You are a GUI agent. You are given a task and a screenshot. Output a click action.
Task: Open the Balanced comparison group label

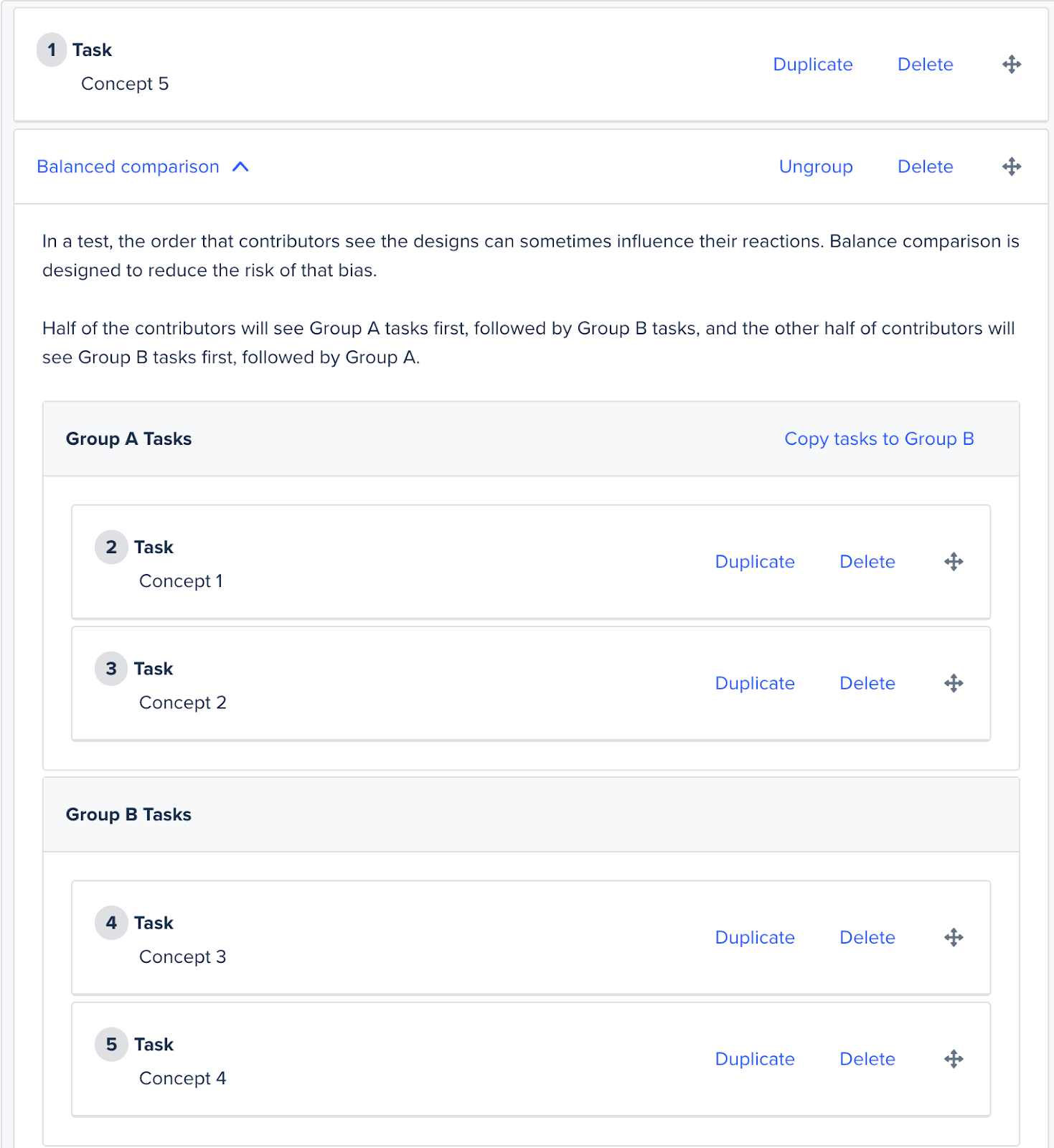click(x=127, y=166)
